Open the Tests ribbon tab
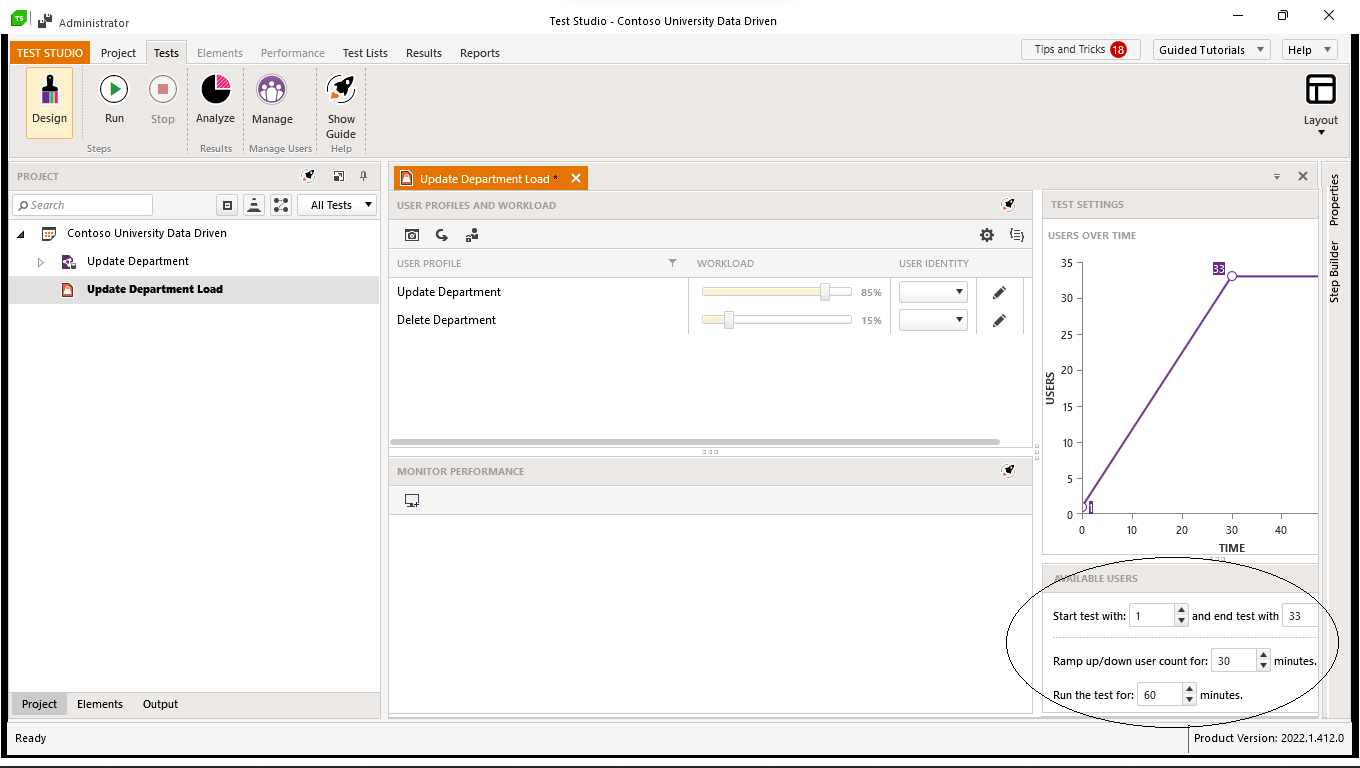This screenshot has height=768, width=1360. 166,53
